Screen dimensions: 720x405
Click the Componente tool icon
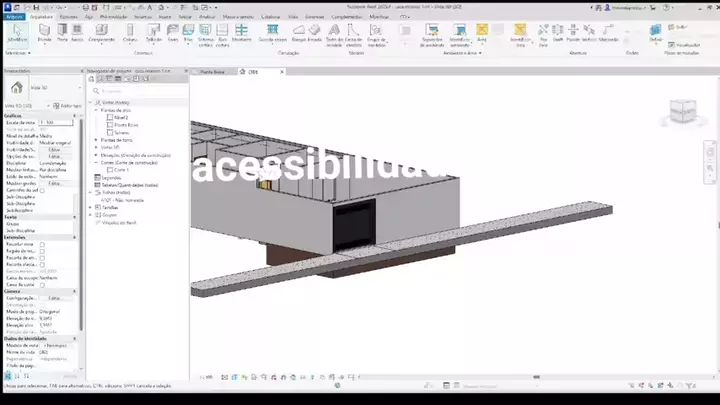pos(101,32)
